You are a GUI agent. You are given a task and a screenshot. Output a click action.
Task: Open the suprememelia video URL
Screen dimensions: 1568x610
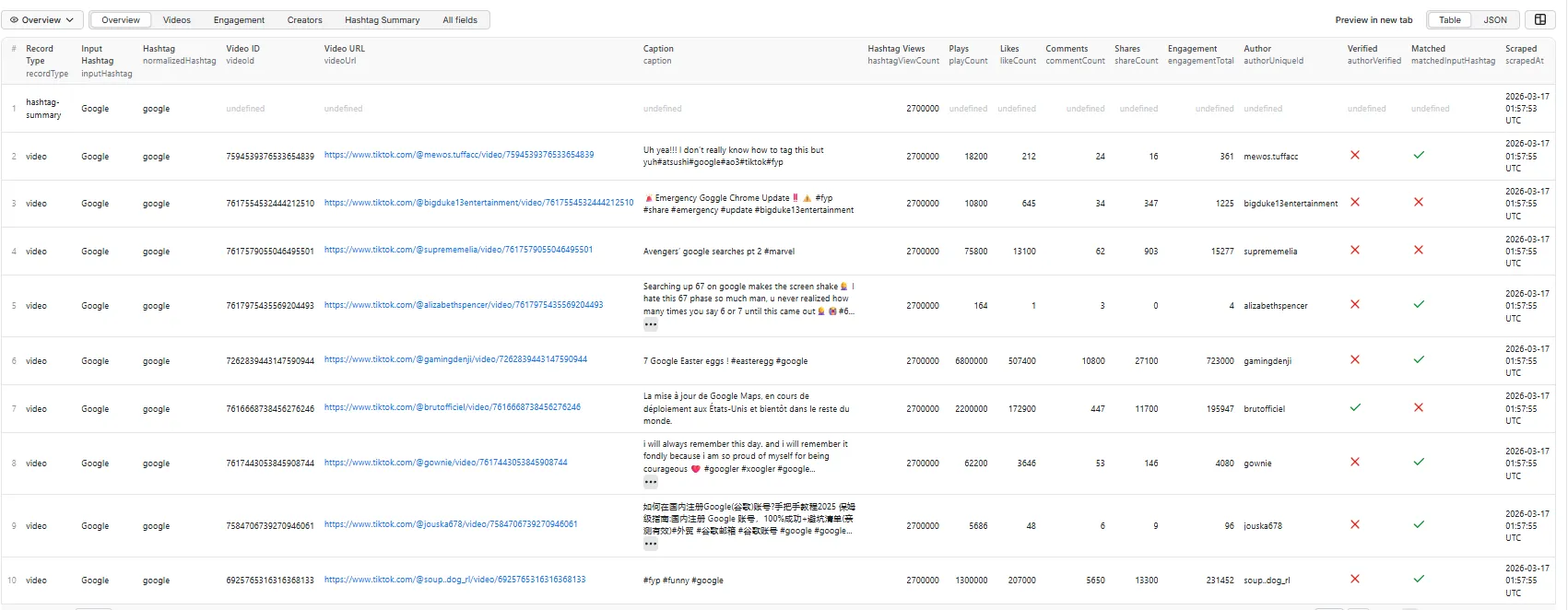tap(458, 250)
